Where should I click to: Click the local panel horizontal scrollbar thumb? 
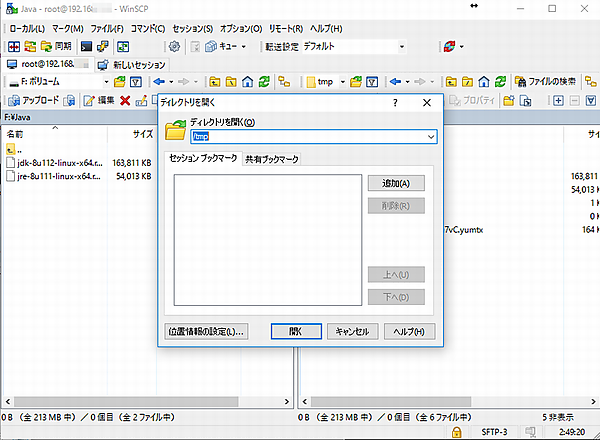(126, 401)
